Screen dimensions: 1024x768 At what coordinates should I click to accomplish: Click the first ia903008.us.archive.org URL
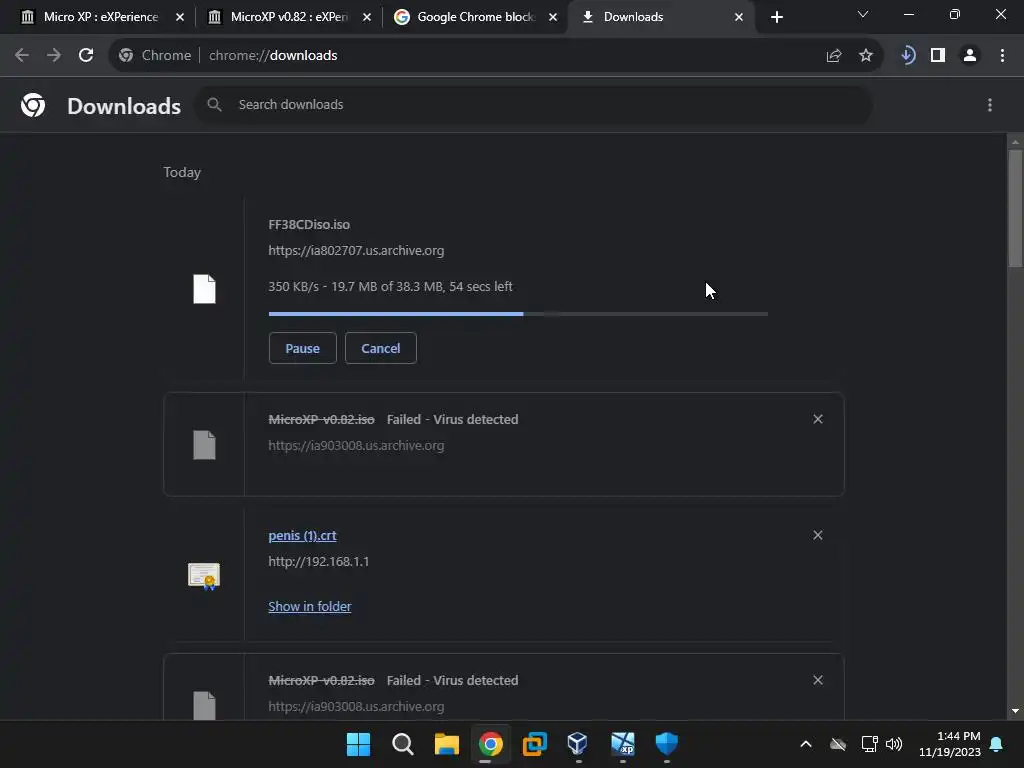tap(356, 445)
